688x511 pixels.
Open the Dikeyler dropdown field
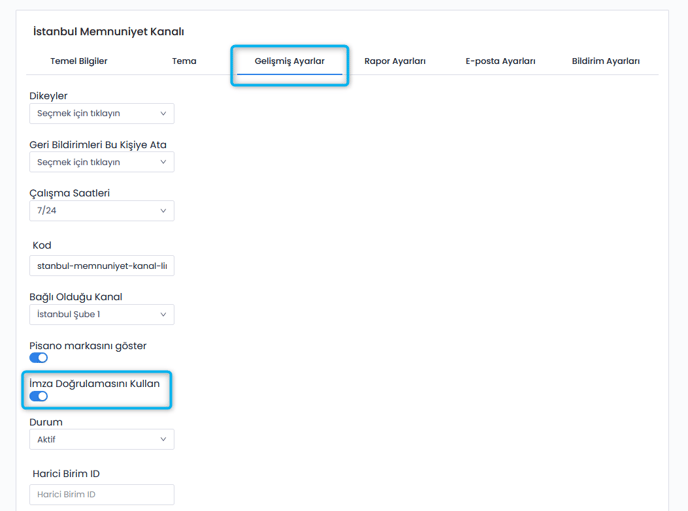[101, 114]
